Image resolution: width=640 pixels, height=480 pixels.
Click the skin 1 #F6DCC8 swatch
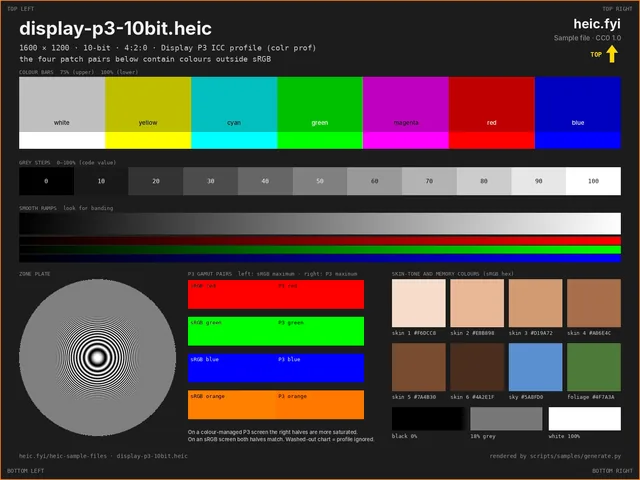(x=419, y=303)
